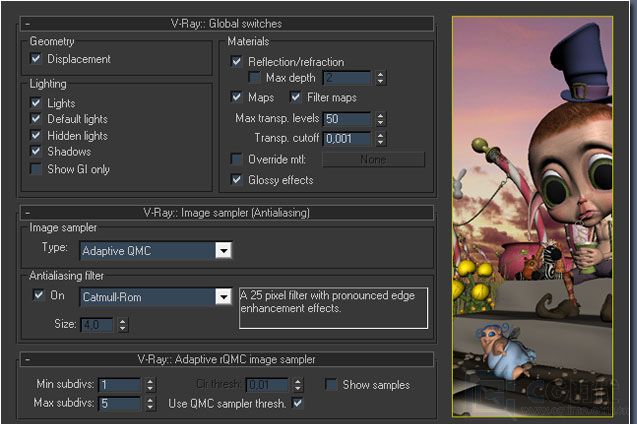
Task: Open the Image sampler Type dropdown
Action: point(223,250)
